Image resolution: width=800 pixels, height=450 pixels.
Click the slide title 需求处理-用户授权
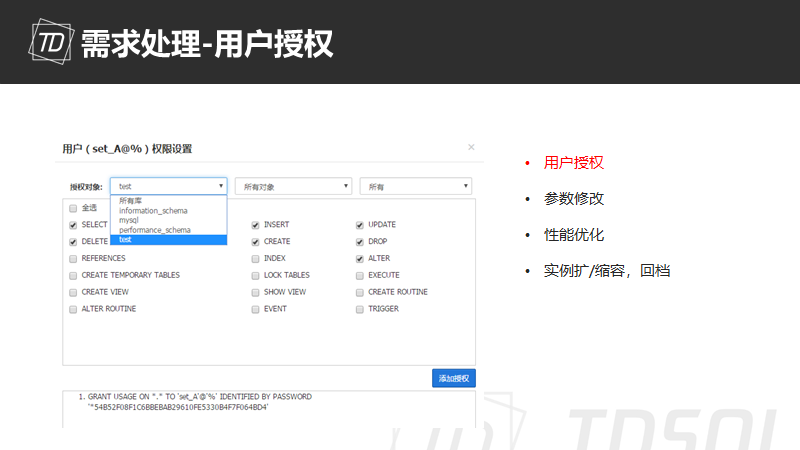click(x=207, y=43)
